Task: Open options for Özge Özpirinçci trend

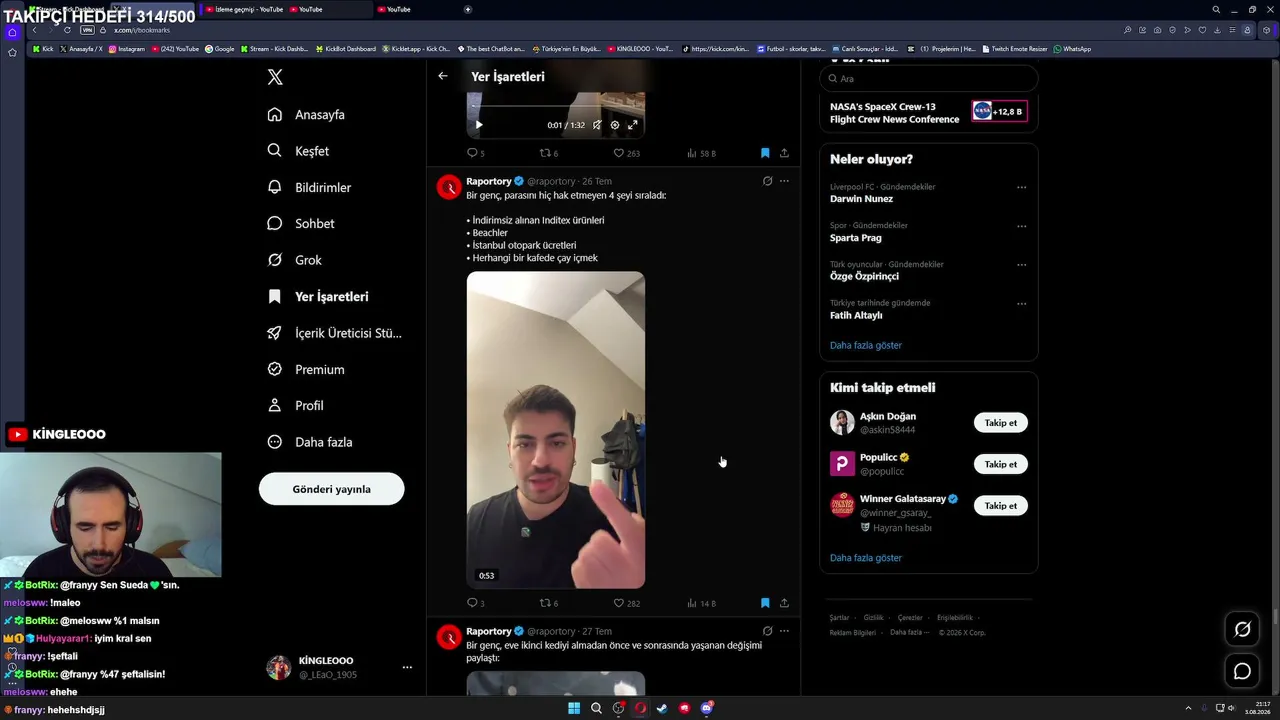Action: [1021, 265]
